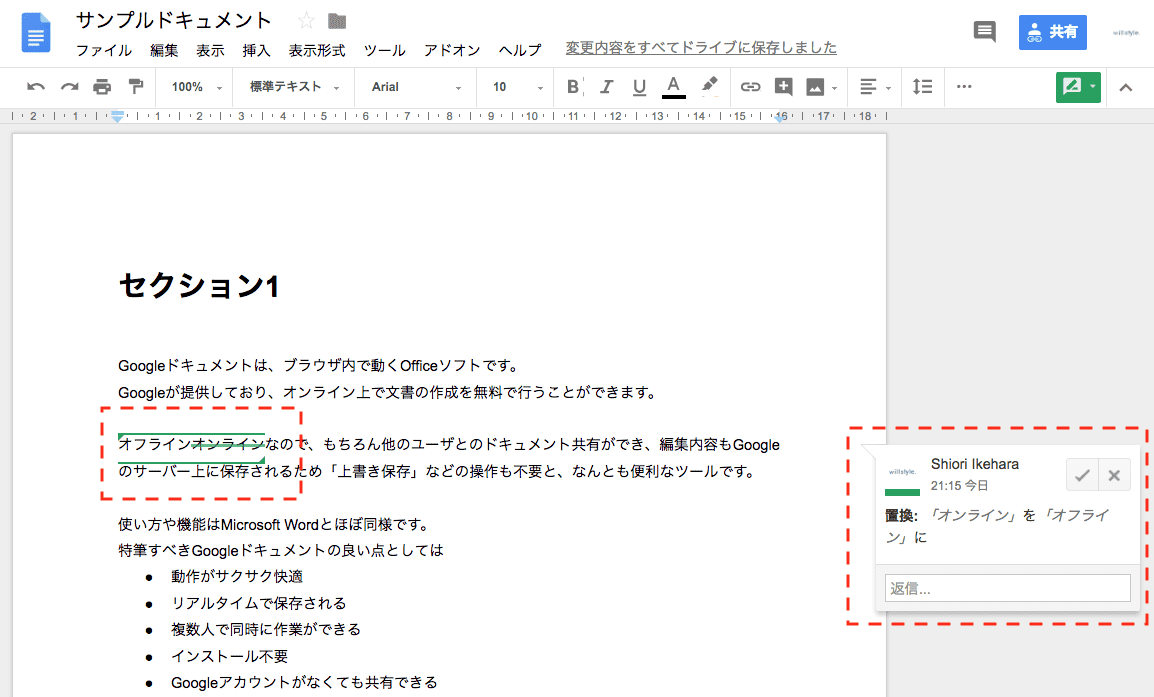Open the willstyle account avatar
The image size is (1154, 697).
point(1125,32)
